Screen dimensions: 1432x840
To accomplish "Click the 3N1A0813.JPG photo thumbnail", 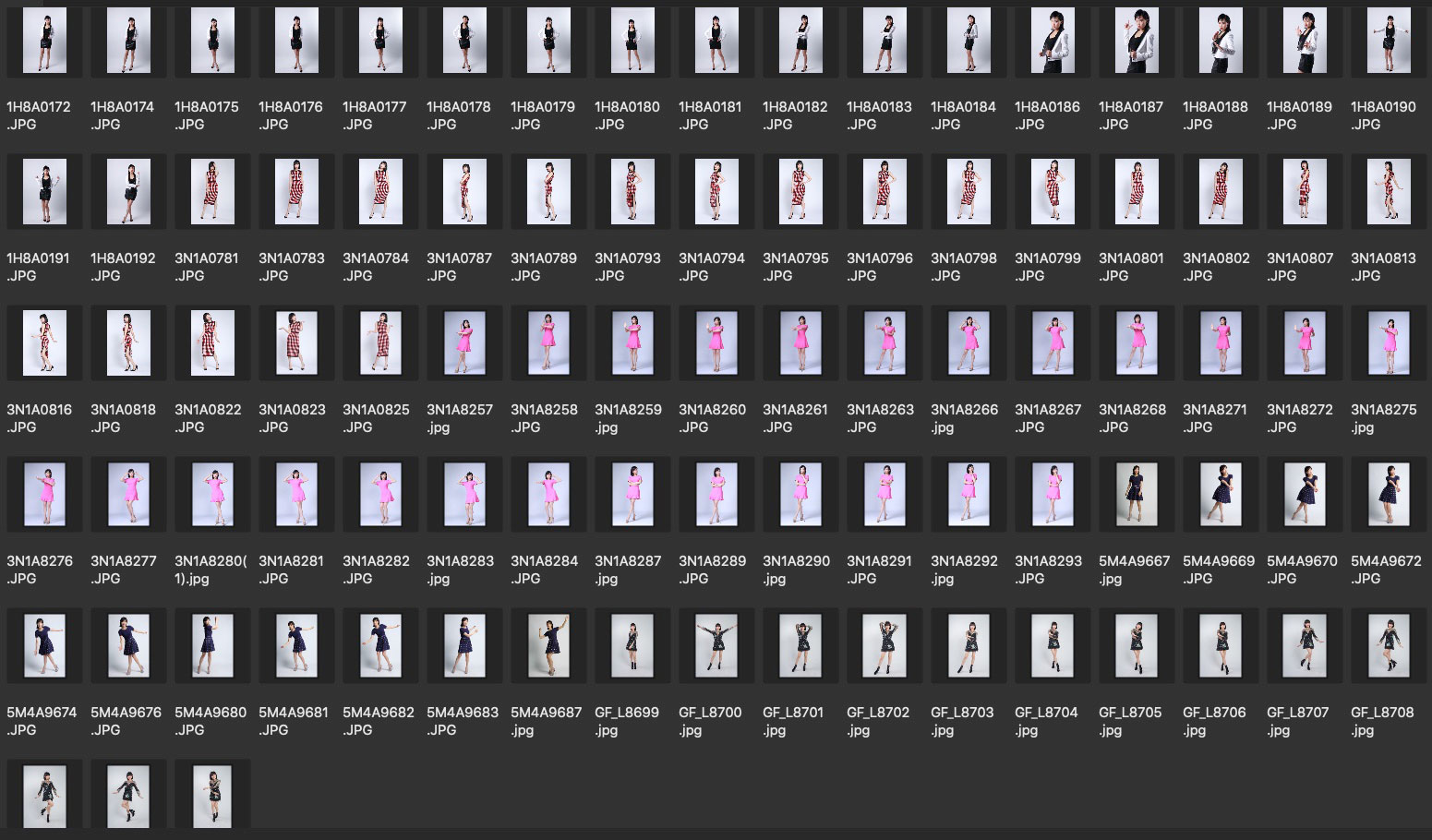I will pyautogui.click(x=1389, y=192).
